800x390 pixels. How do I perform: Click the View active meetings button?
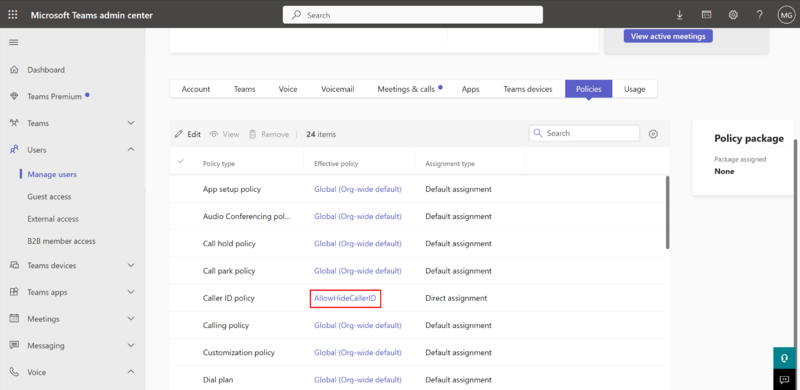[668, 36]
